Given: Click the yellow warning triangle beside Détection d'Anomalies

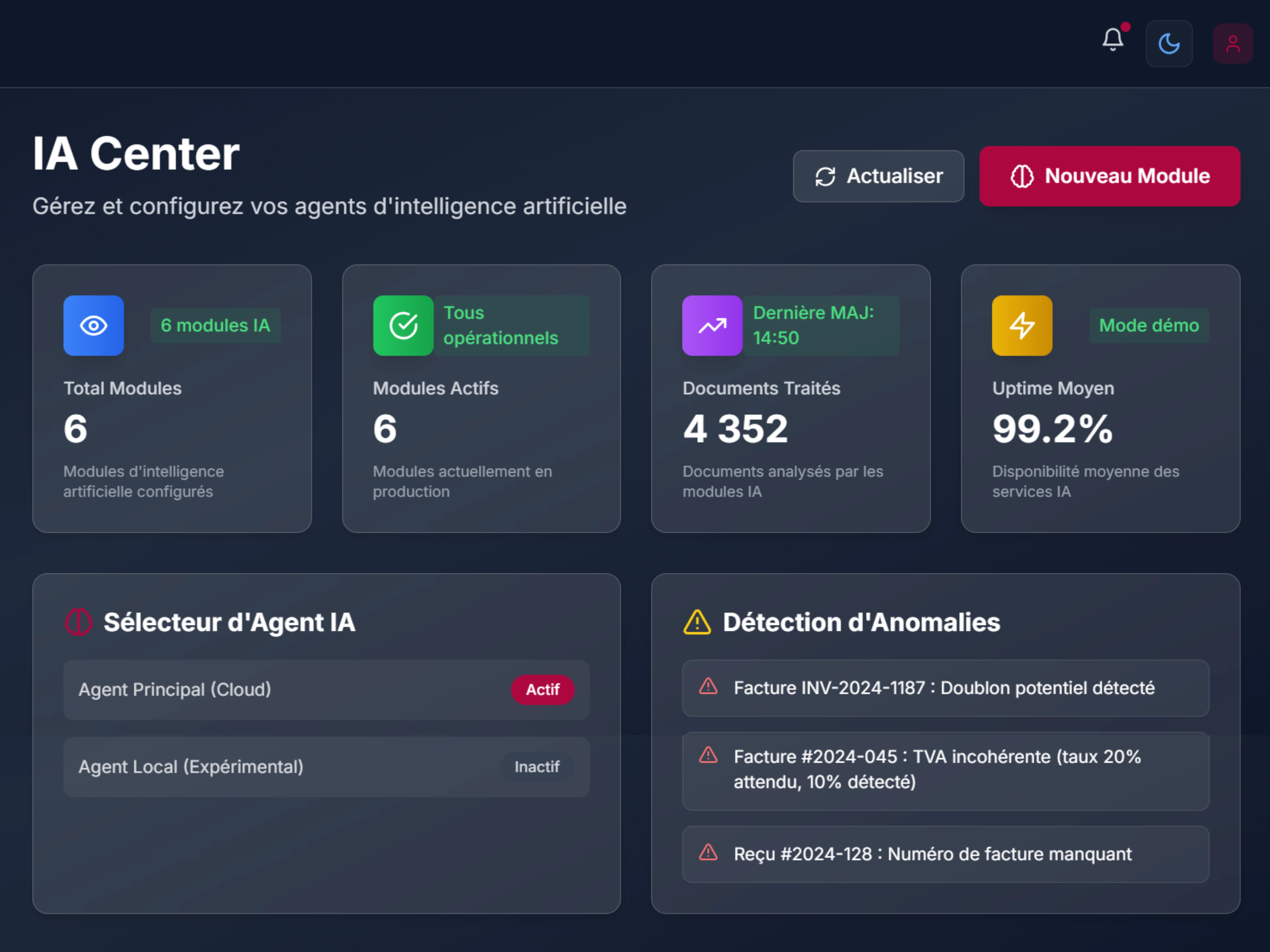Looking at the screenshot, I should click(x=697, y=622).
